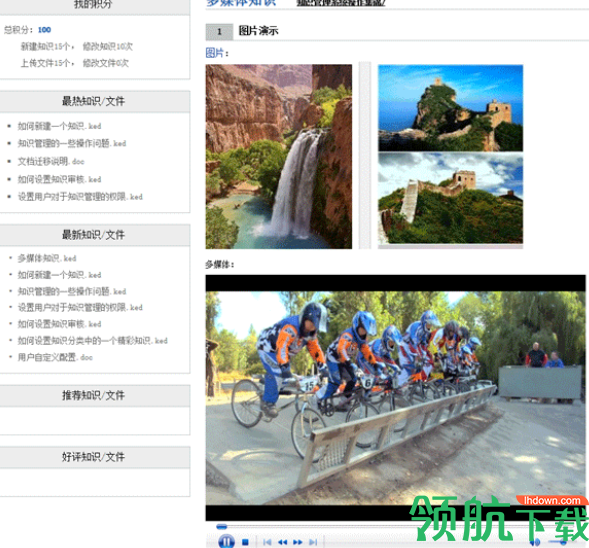Mute the player with the speaker icon

(535, 542)
